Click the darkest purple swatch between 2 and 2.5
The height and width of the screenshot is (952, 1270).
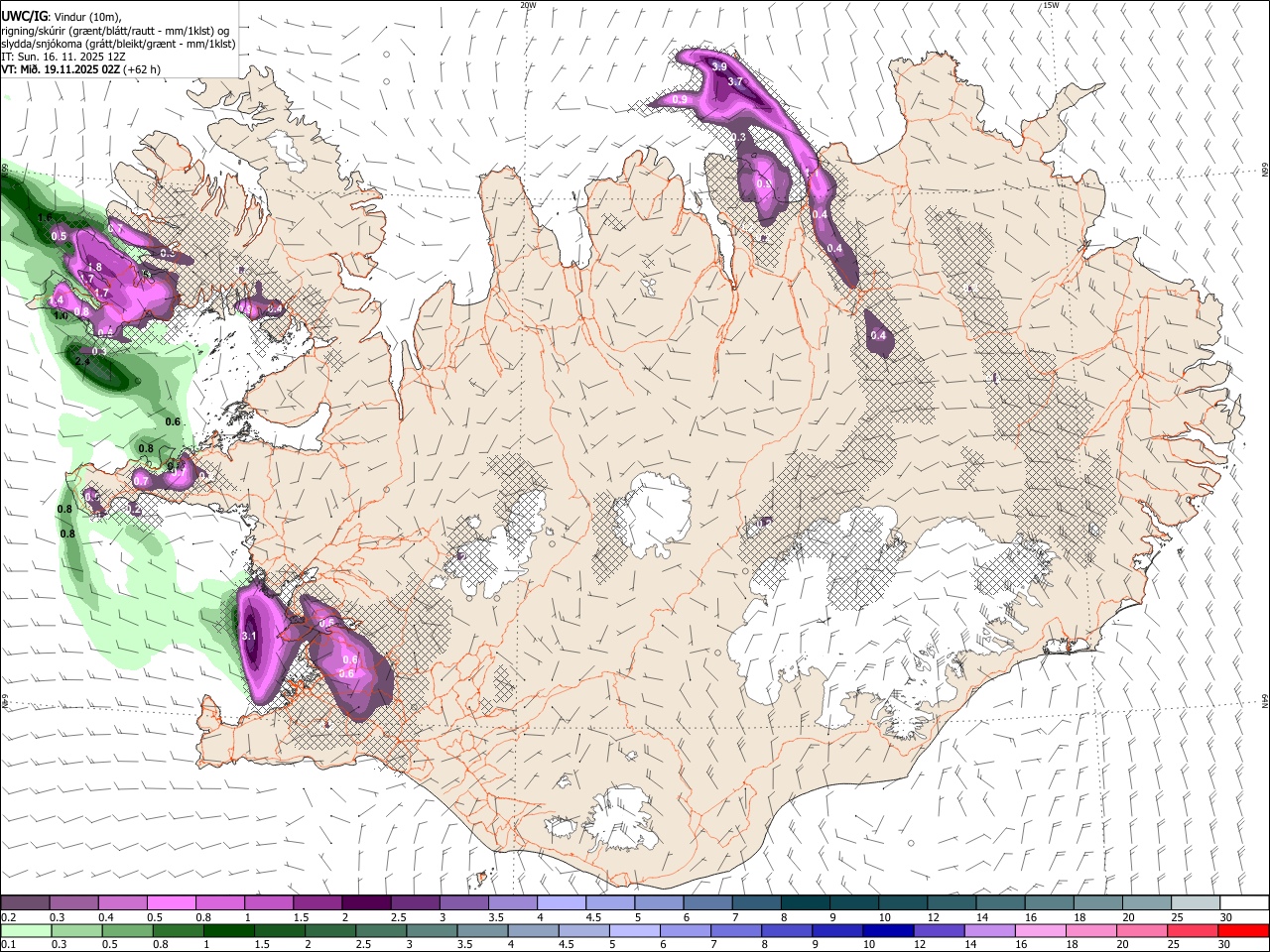pyautogui.click(x=366, y=903)
